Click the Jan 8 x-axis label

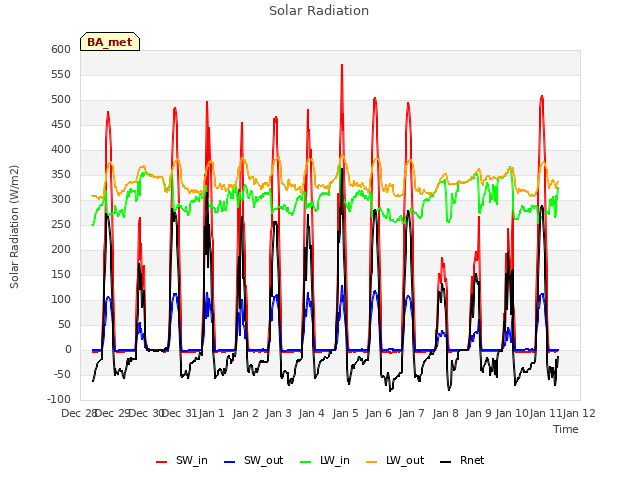pos(445,413)
